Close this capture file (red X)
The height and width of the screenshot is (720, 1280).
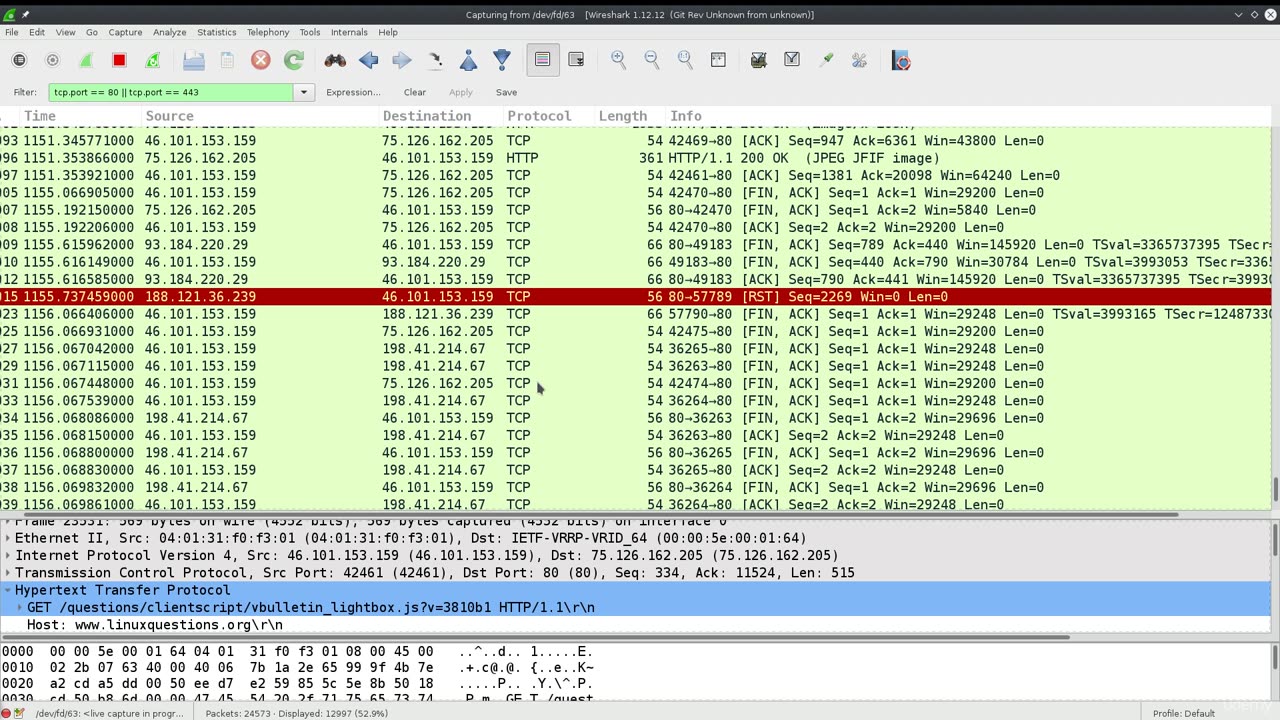click(x=261, y=60)
